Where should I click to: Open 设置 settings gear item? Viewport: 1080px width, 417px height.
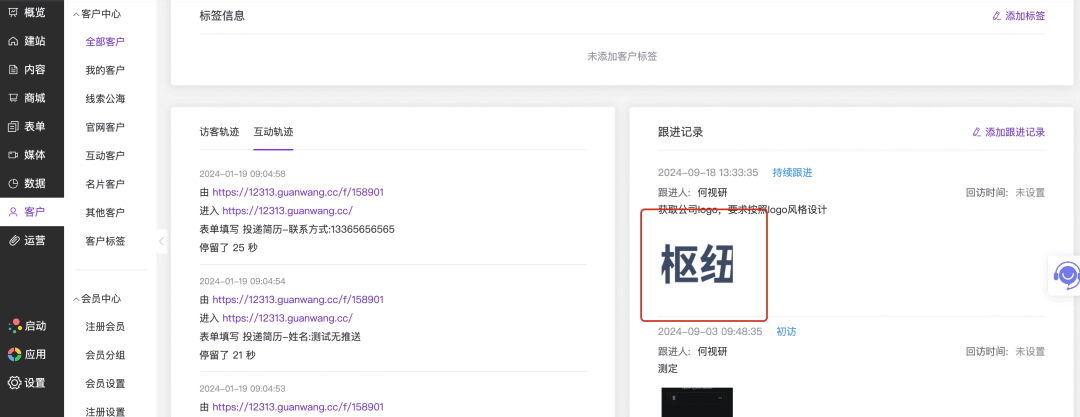28,383
